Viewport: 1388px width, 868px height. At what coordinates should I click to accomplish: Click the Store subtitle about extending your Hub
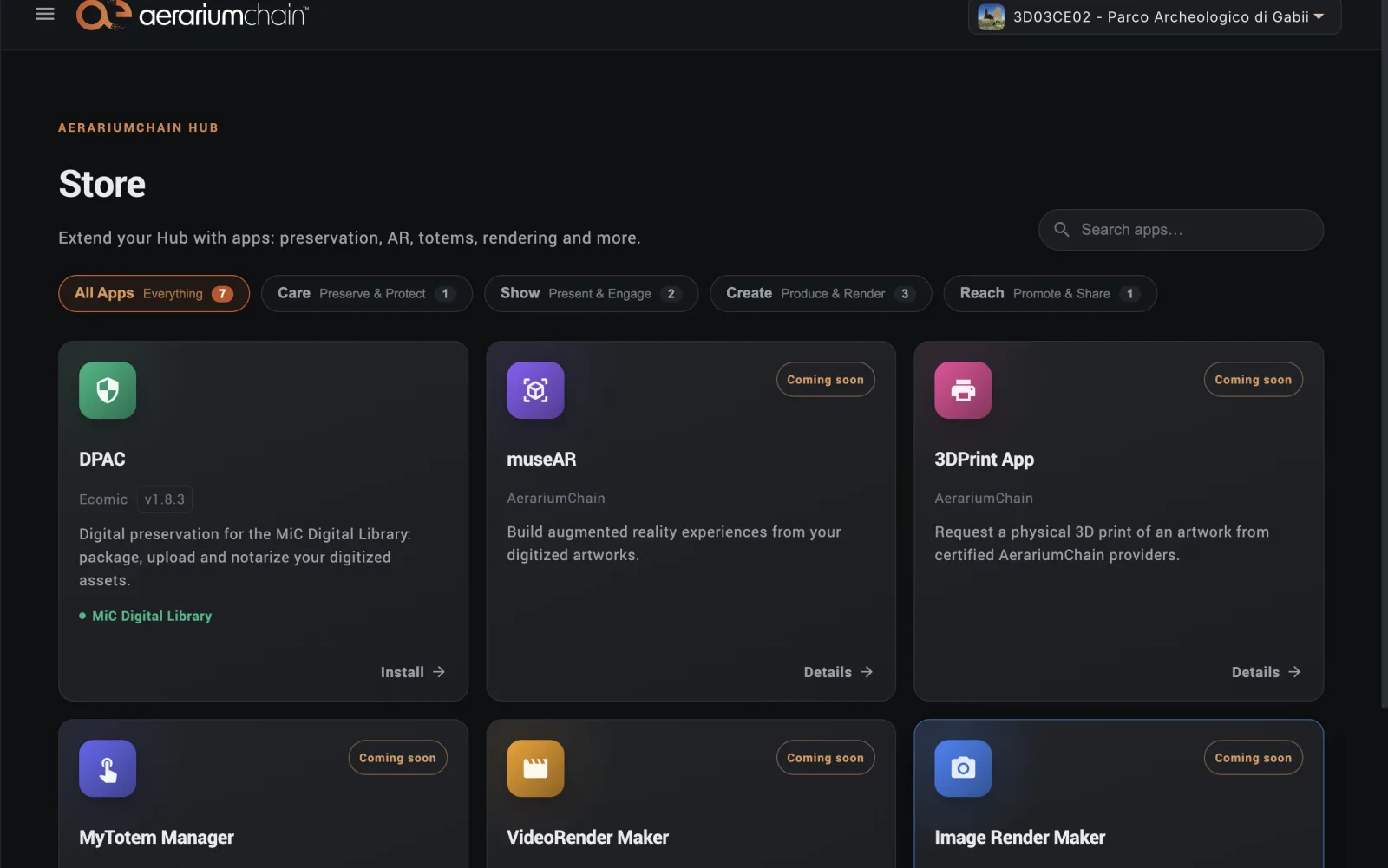click(x=350, y=238)
